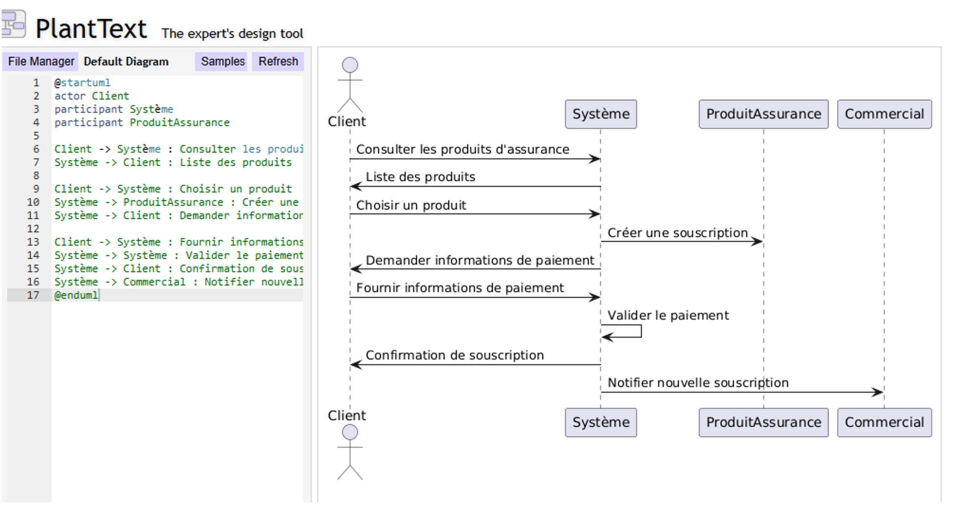The height and width of the screenshot is (527, 968).
Task: Click the PlantText title text
Action: point(91,29)
